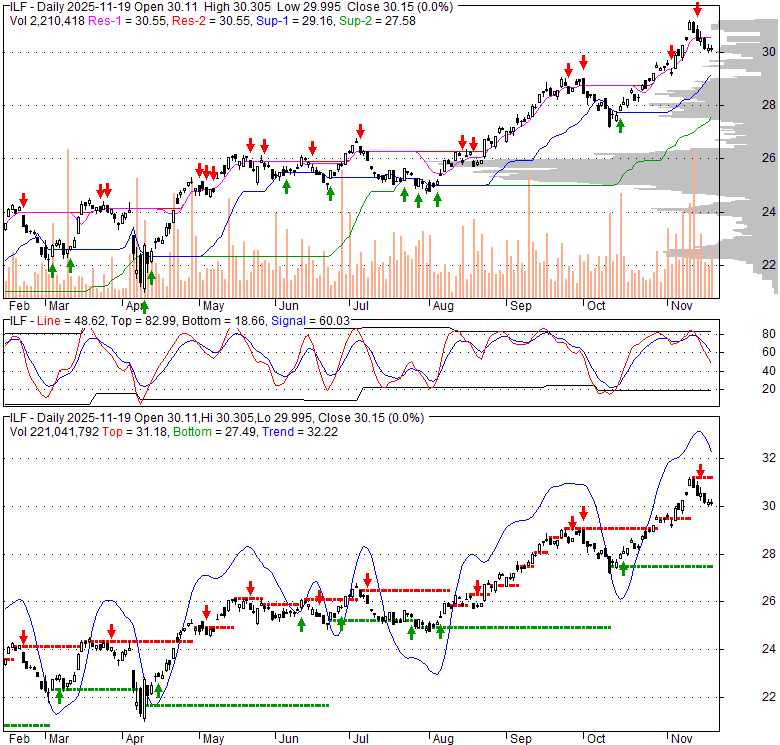
Task: Select the Bottom = 27.49 label in bottom chart
Action: click(x=215, y=432)
